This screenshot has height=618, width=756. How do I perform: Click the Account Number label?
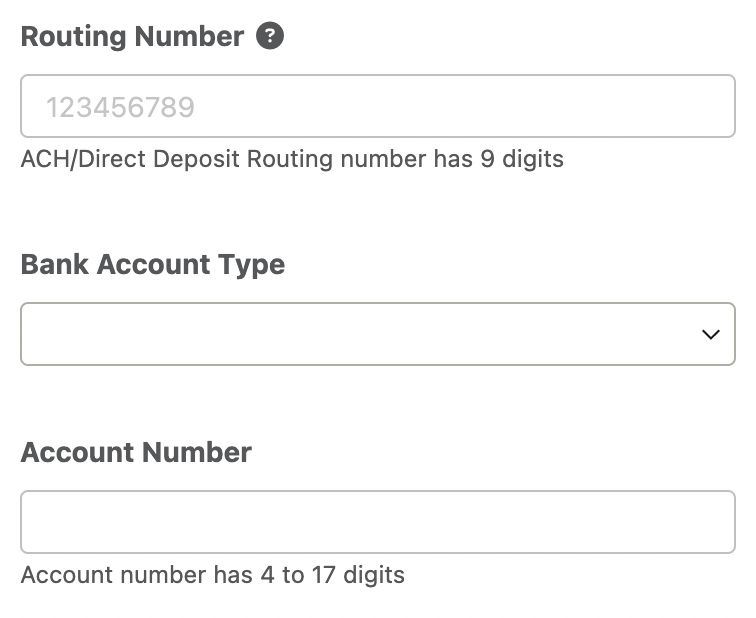[x=136, y=452]
